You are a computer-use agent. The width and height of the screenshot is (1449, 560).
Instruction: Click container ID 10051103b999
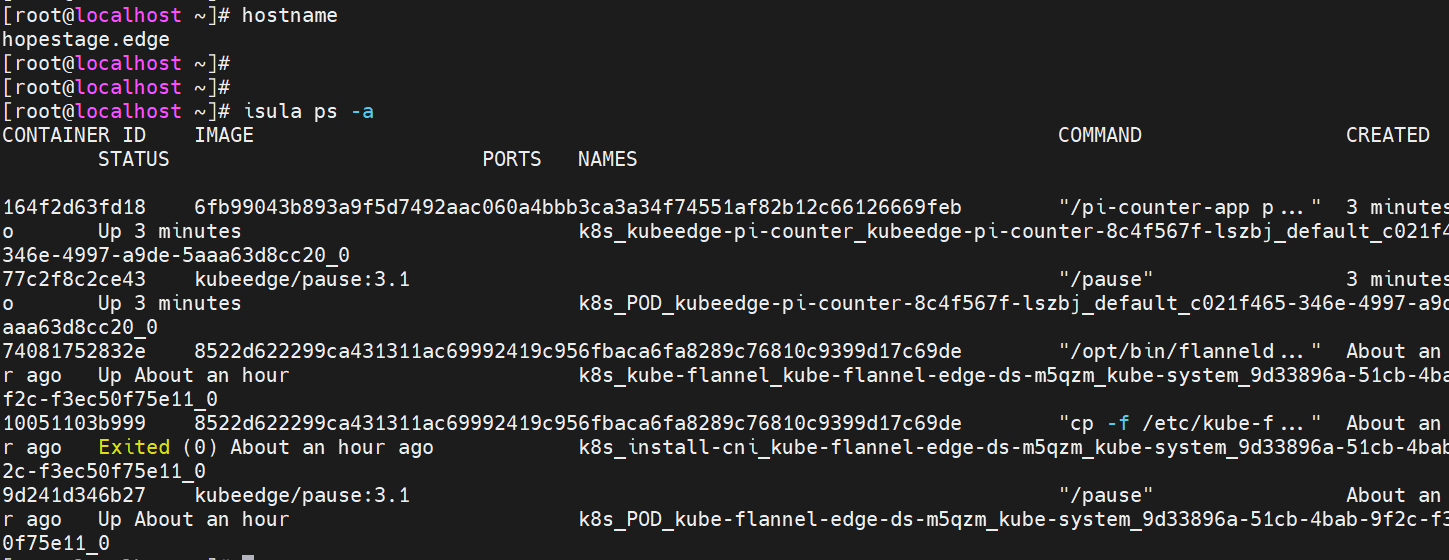74,423
